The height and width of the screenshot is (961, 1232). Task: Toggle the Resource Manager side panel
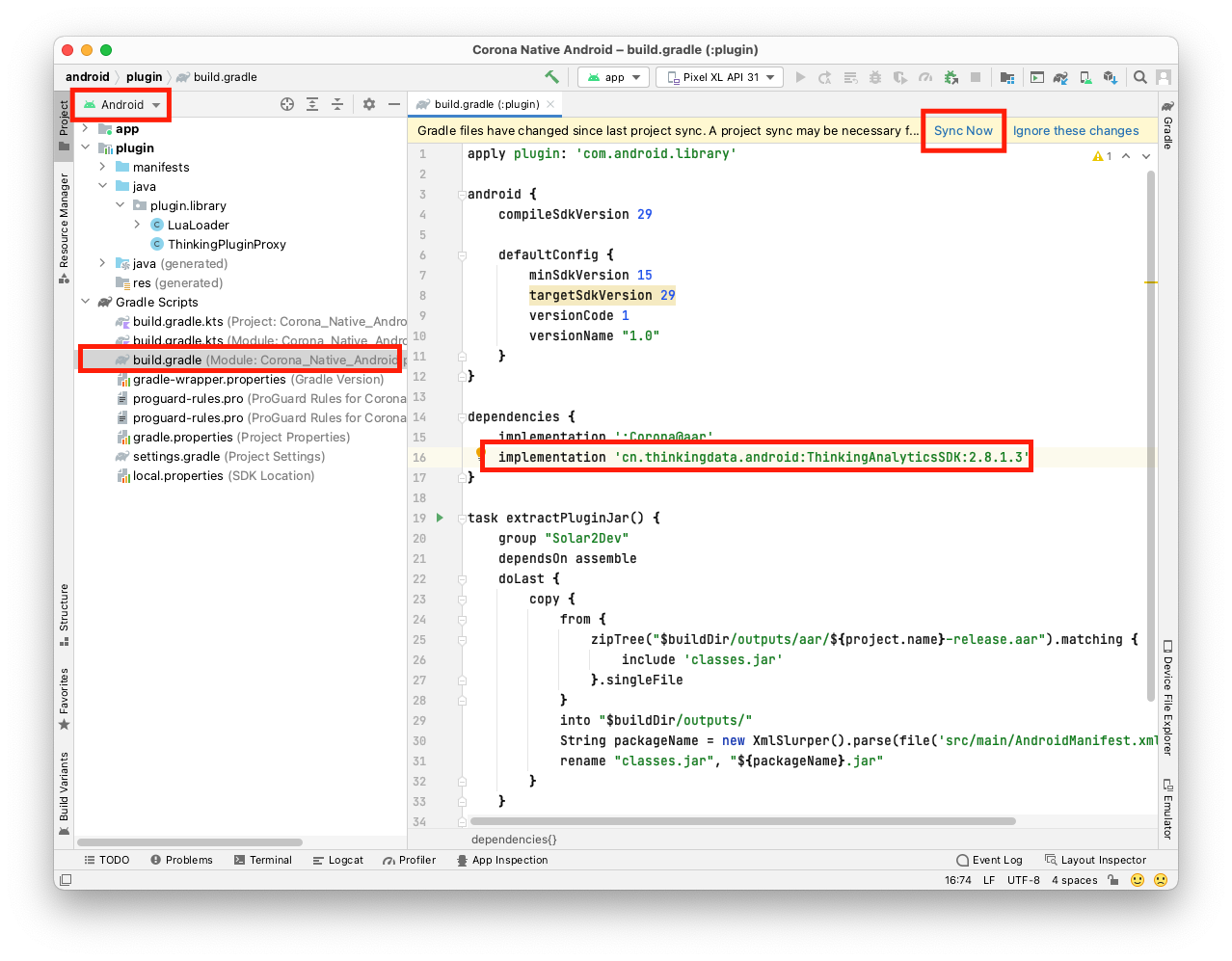point(64,227)
